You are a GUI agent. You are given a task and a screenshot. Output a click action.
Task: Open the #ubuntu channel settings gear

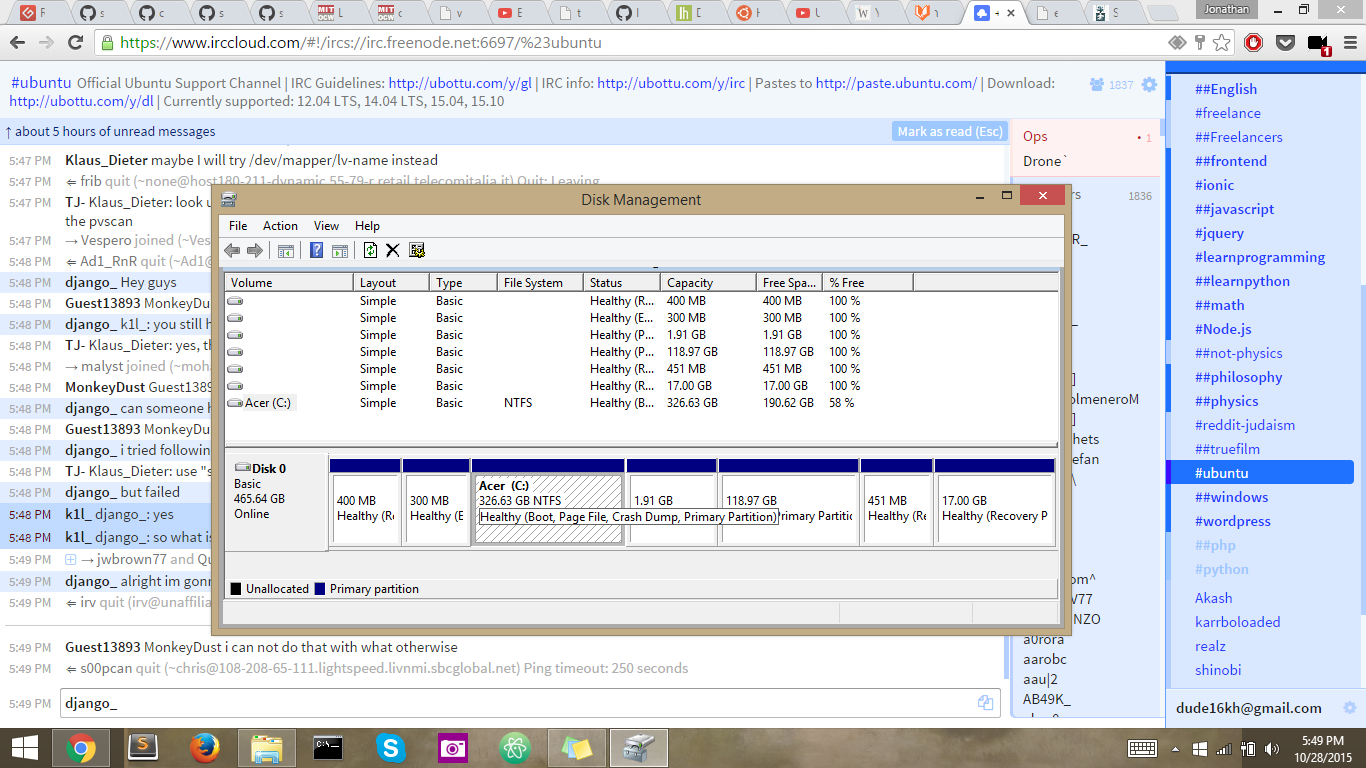(x=1149, y=85)
